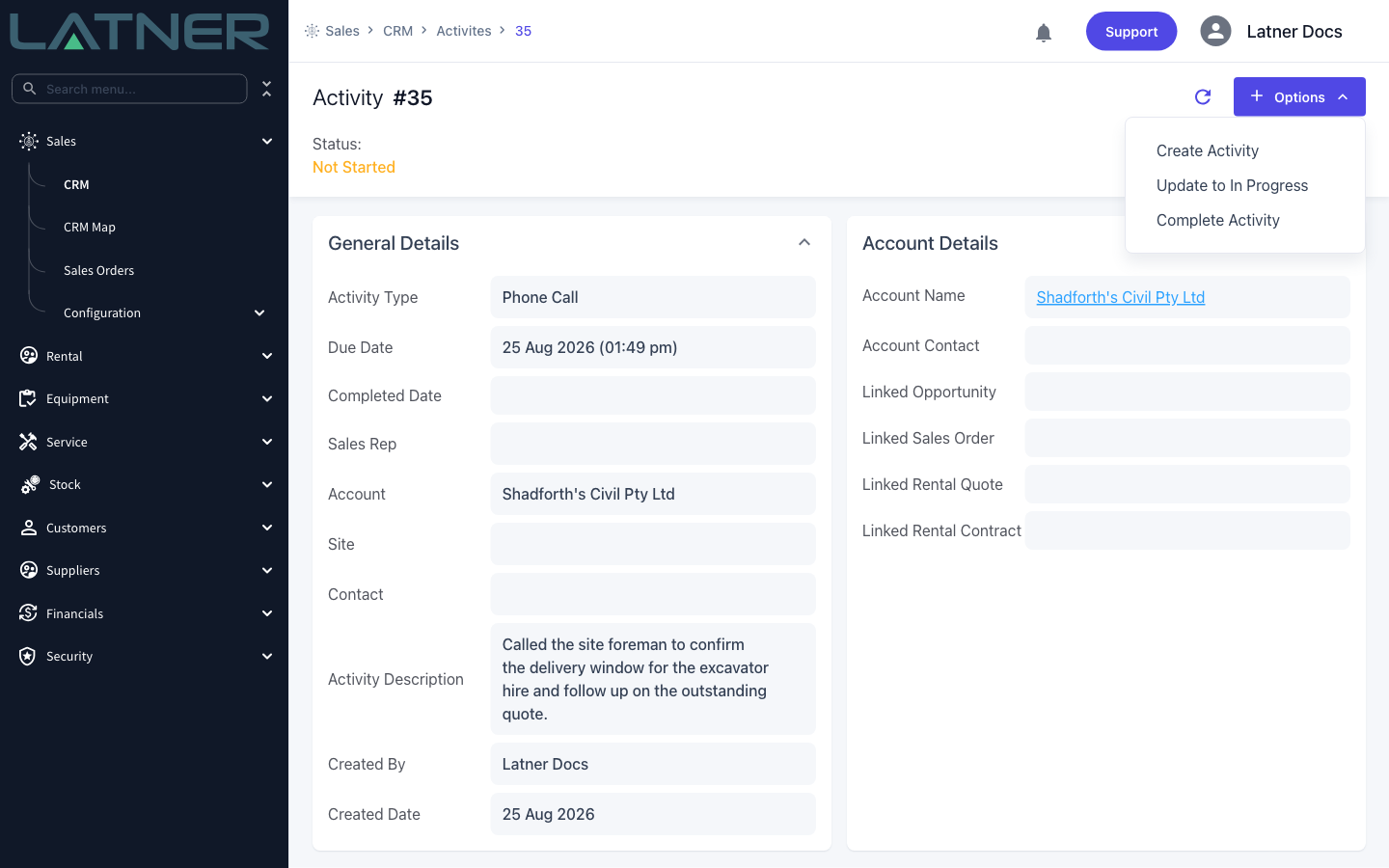The width and height of the screenshot is (1389, 868).
Task: Refresh the activity with the reload icon
Action: click(1203, 96)
